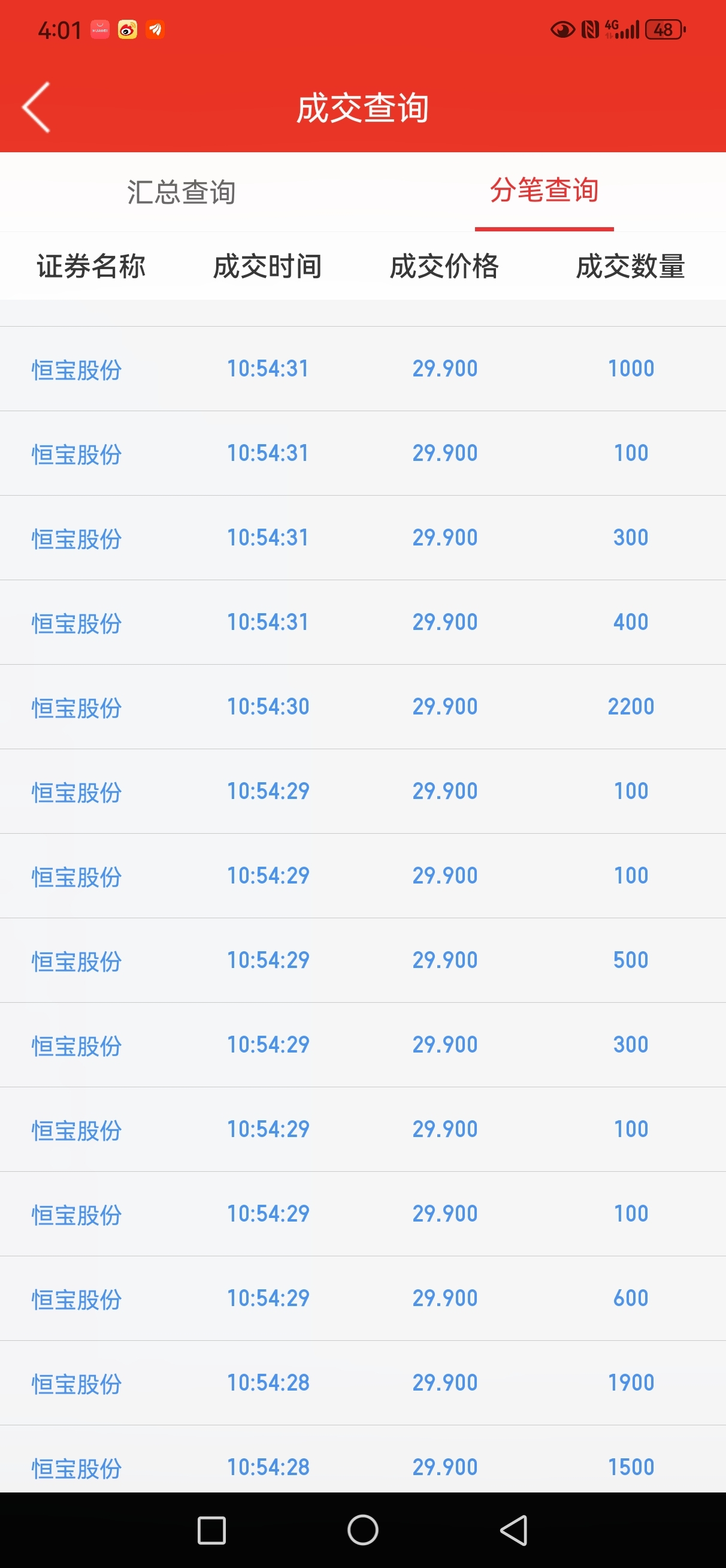Tap the 成交数量 column header
726x1568 pixels.
pos(630,266)
